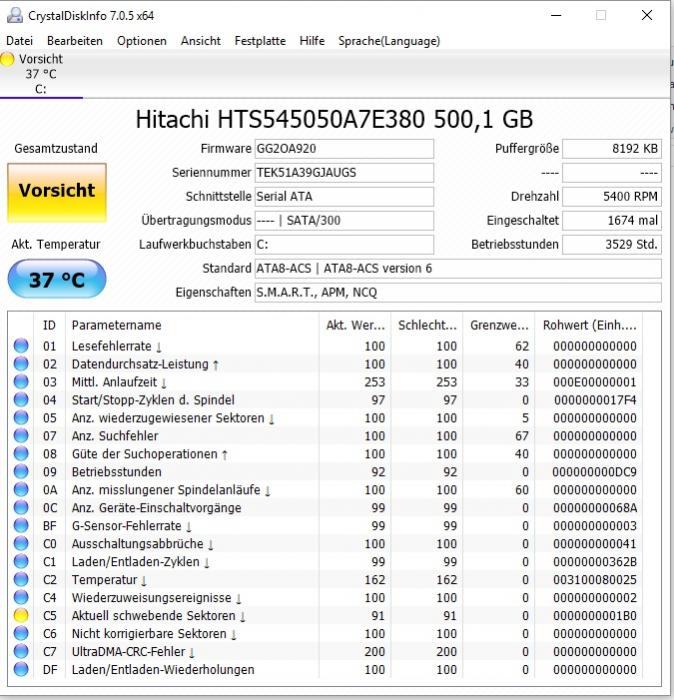
Task: Select the yellow Vorsicht disk status indicator for C:
Action: 8,59
